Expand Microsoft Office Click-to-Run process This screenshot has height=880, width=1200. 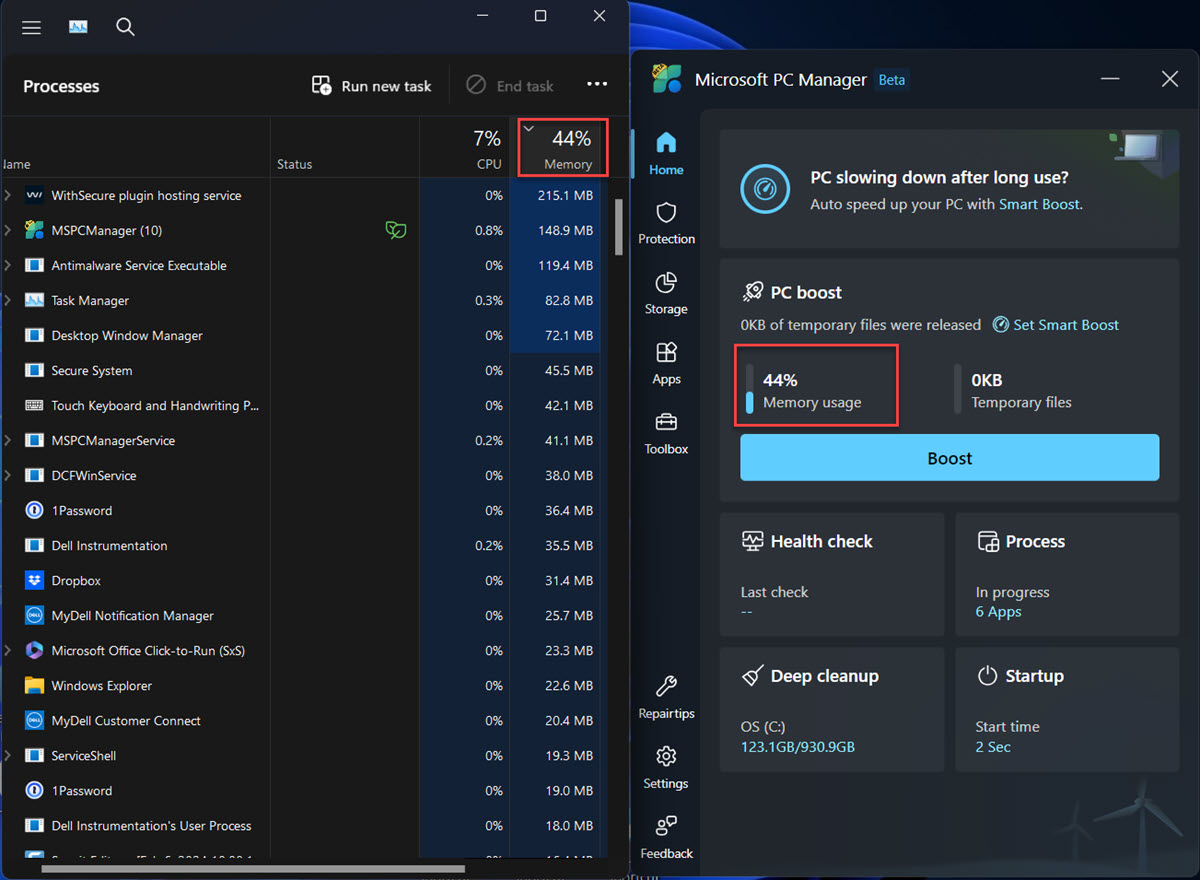(8, 651)
